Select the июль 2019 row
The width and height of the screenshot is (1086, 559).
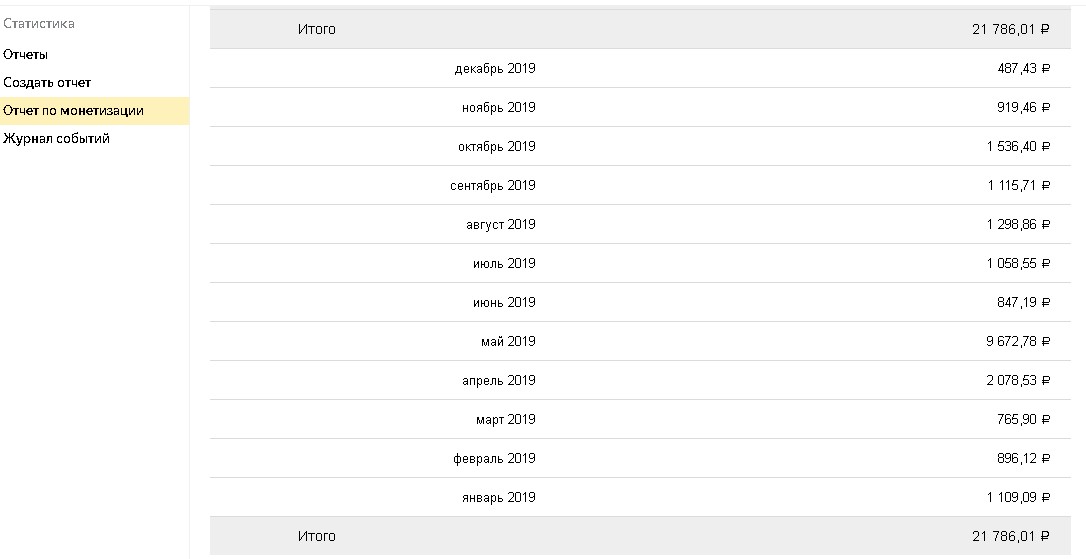639,263
